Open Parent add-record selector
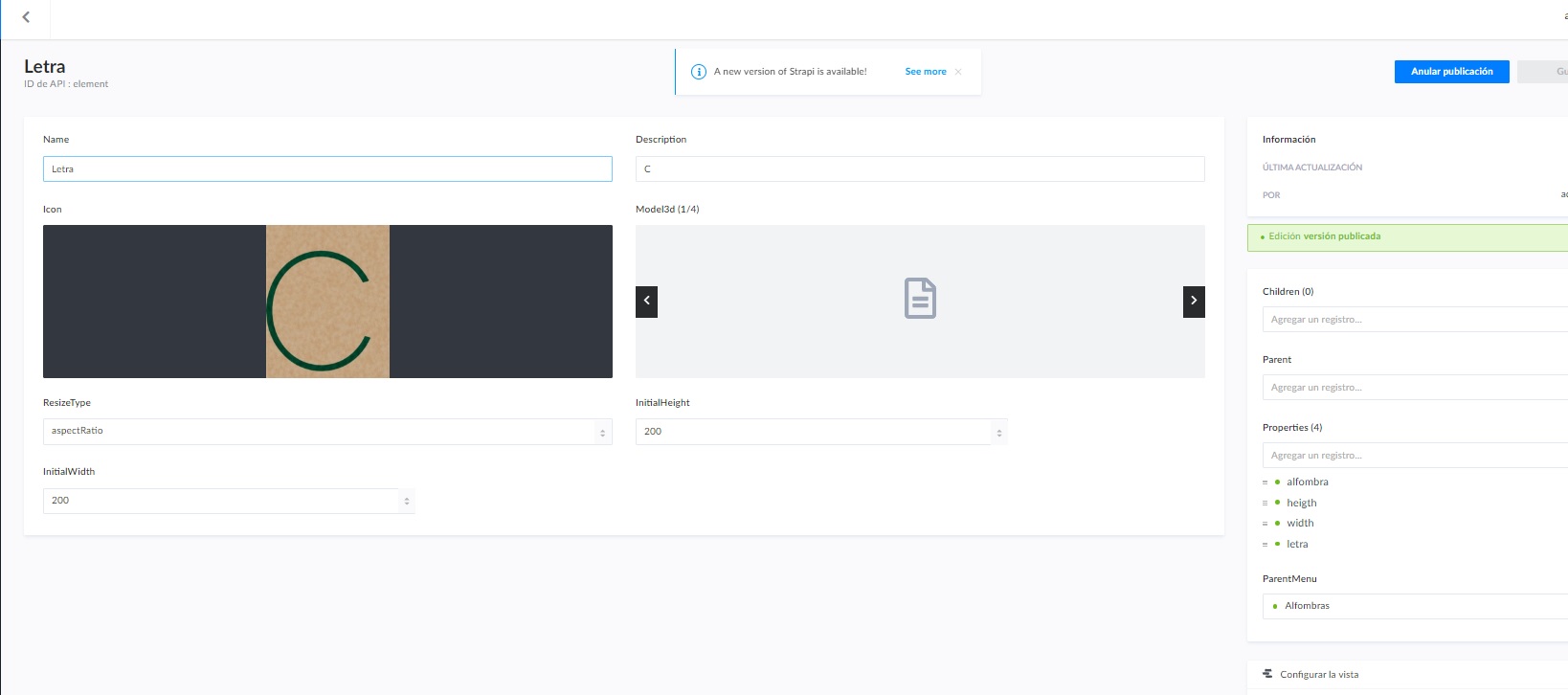The height and width of the screenshot is (695, 1568). [x=1415, y=388]
